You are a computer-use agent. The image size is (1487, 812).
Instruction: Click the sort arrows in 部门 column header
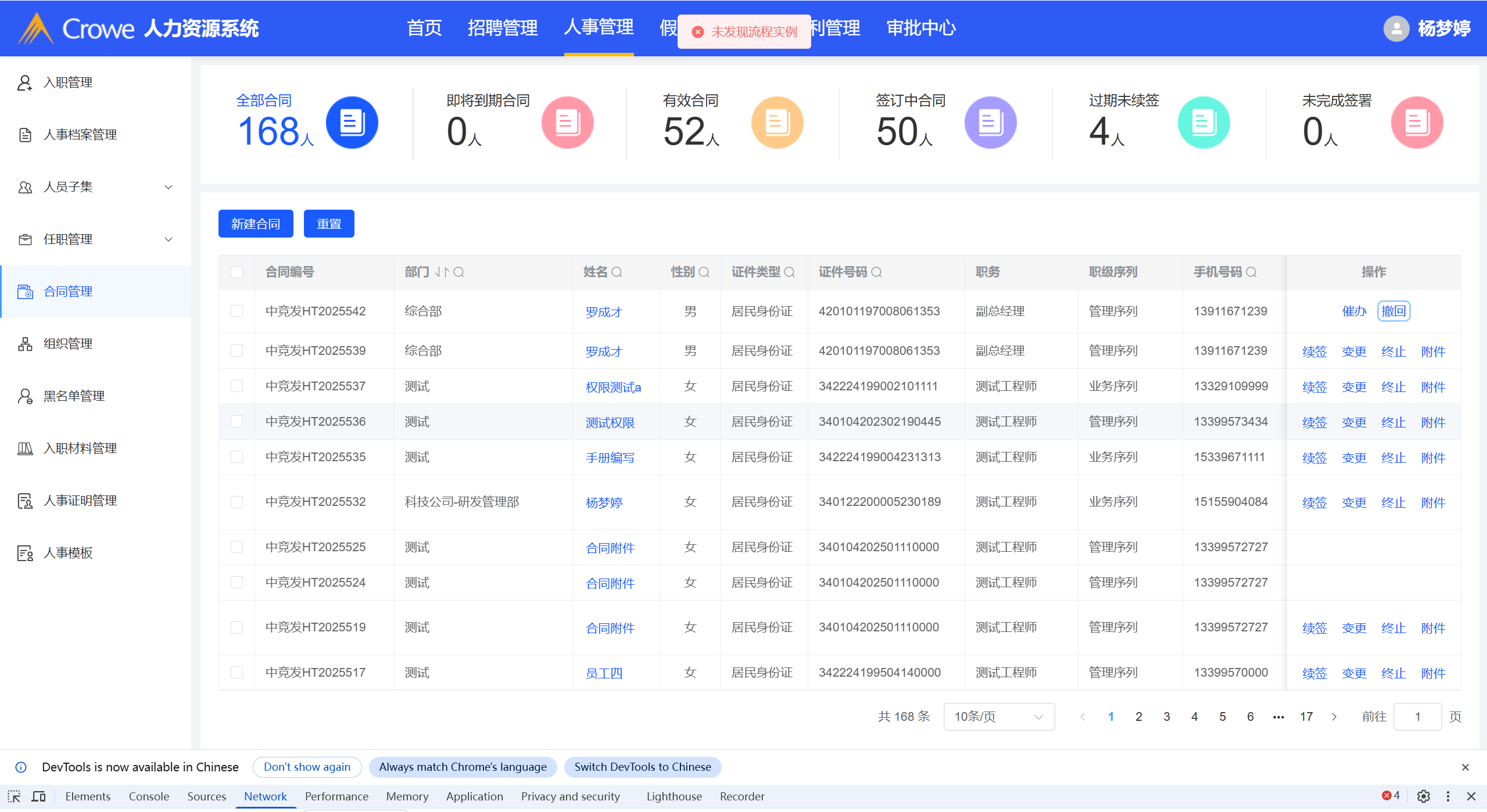[442, 272]
